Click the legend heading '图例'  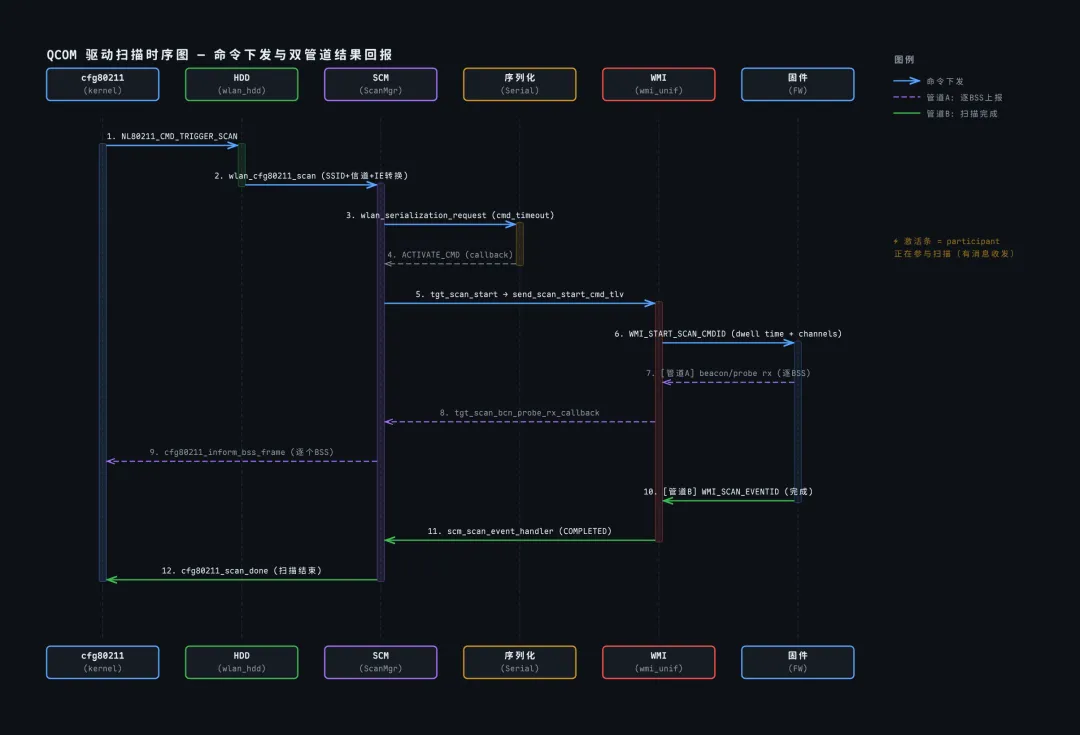click(x=904, y=59)
